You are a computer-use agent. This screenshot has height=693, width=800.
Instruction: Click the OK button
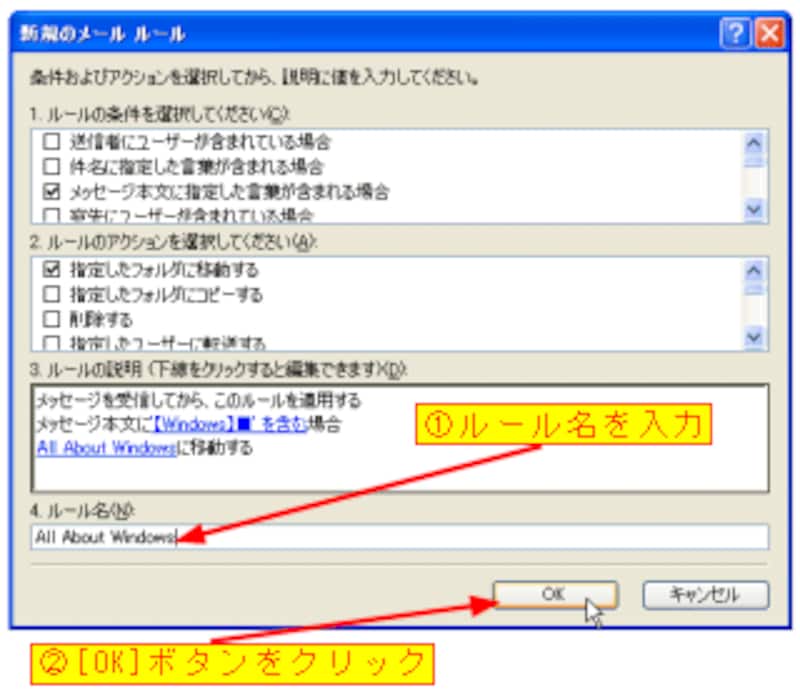pos(555,595)
